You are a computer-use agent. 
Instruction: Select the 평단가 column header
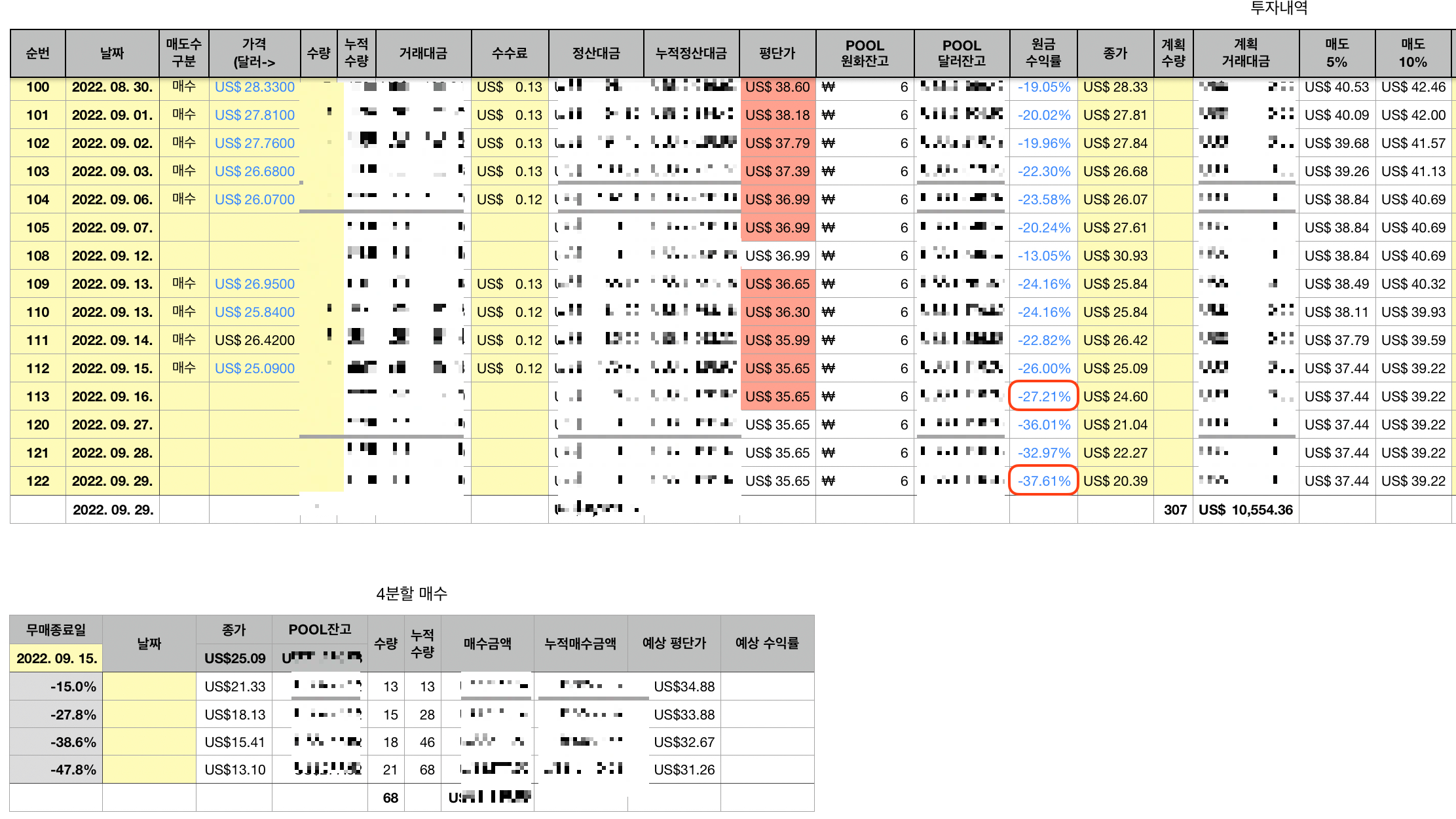(x=777, y=53)
